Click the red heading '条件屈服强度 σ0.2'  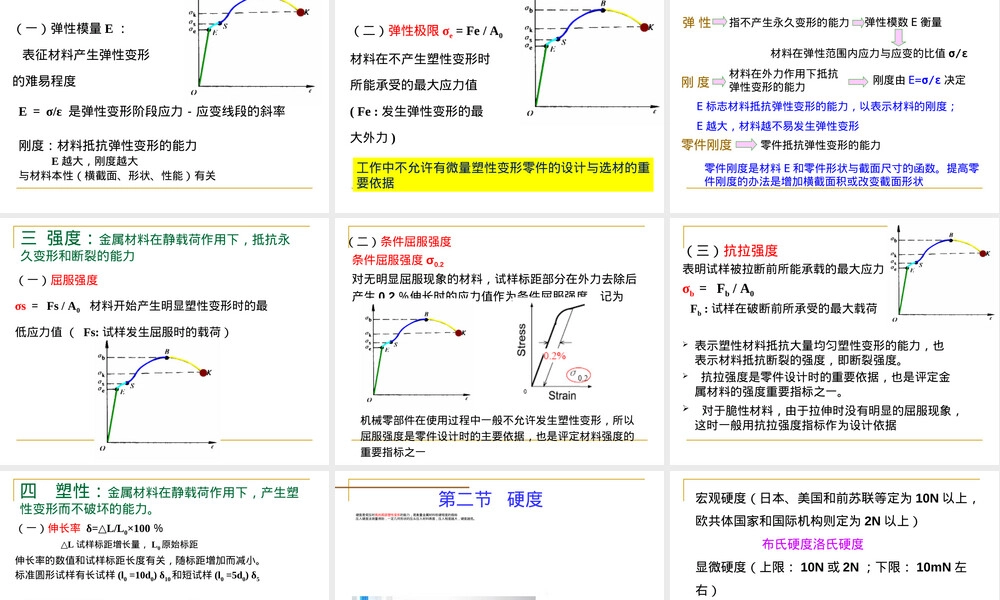398,260
